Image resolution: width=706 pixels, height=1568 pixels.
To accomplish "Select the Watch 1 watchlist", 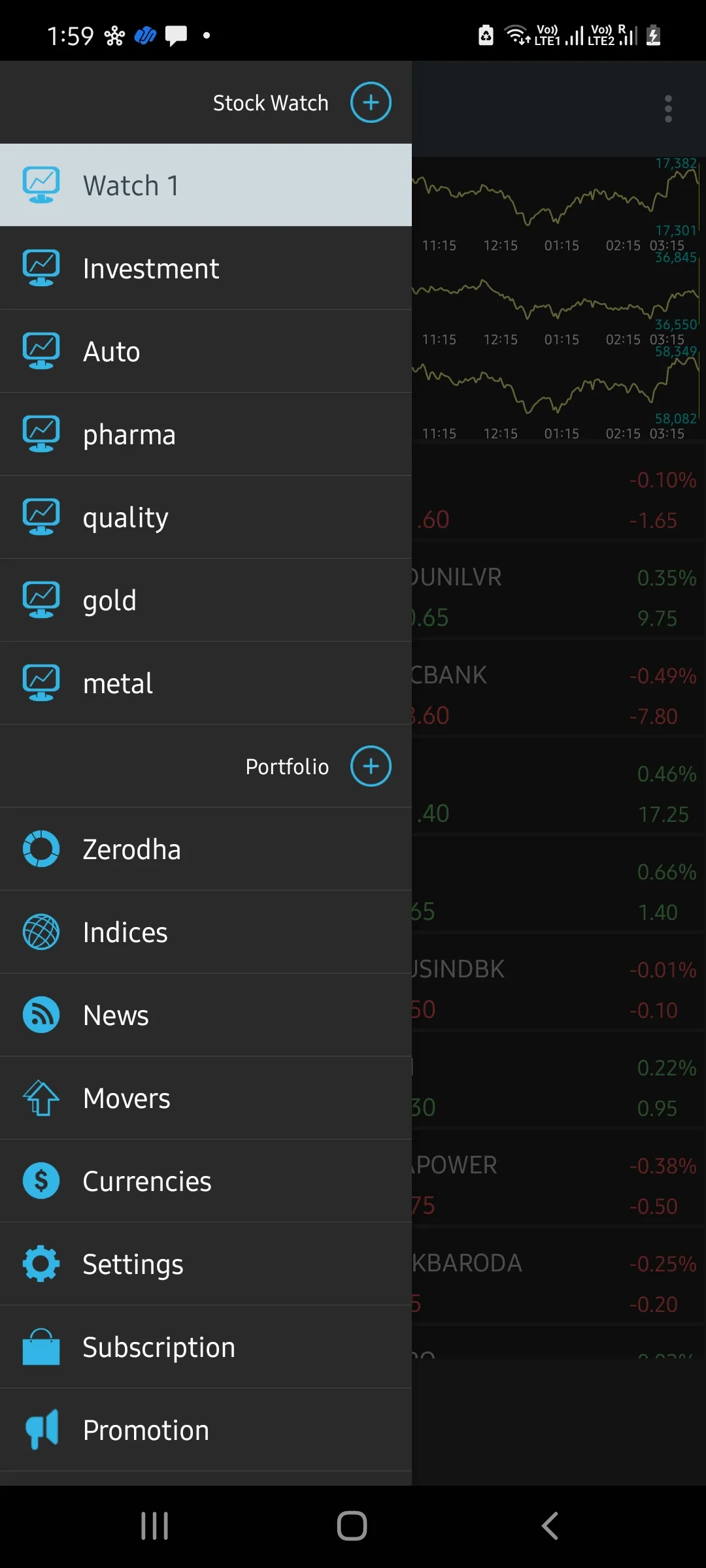I will tap(131, 186).
